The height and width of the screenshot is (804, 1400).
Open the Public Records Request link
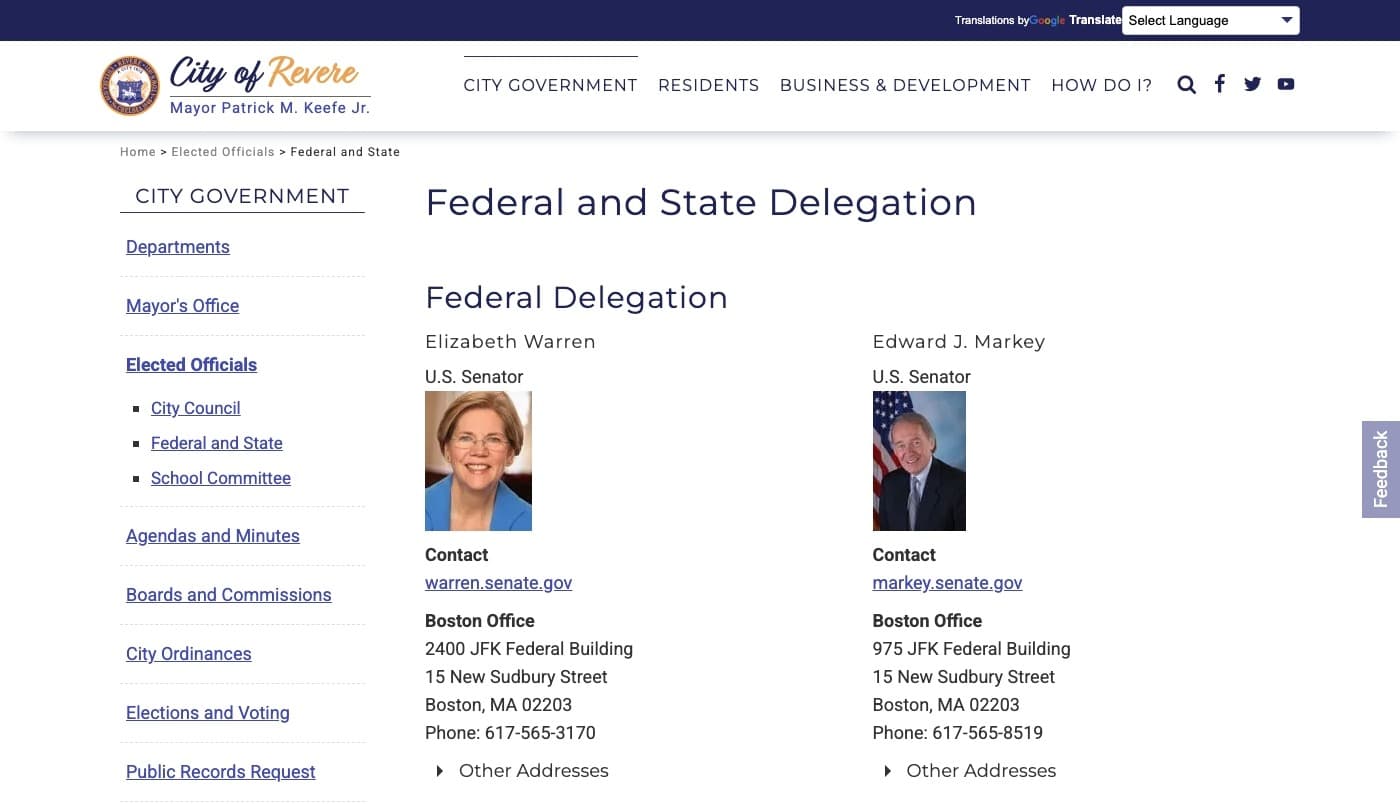click(x=220, y=772)
